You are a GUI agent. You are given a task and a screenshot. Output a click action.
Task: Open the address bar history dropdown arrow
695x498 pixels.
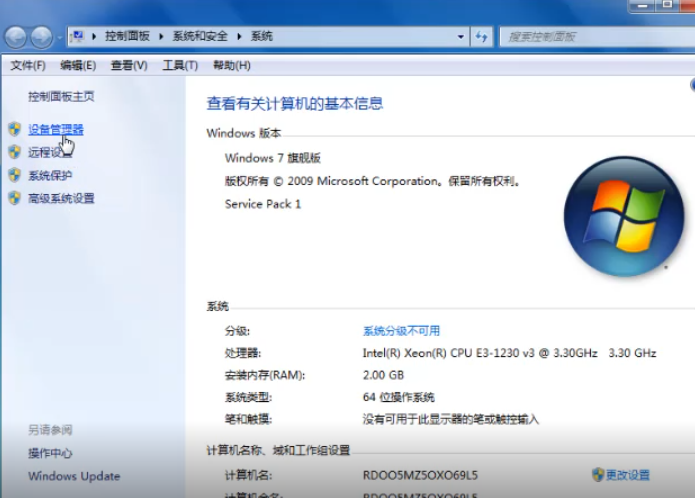pos(460,37)
